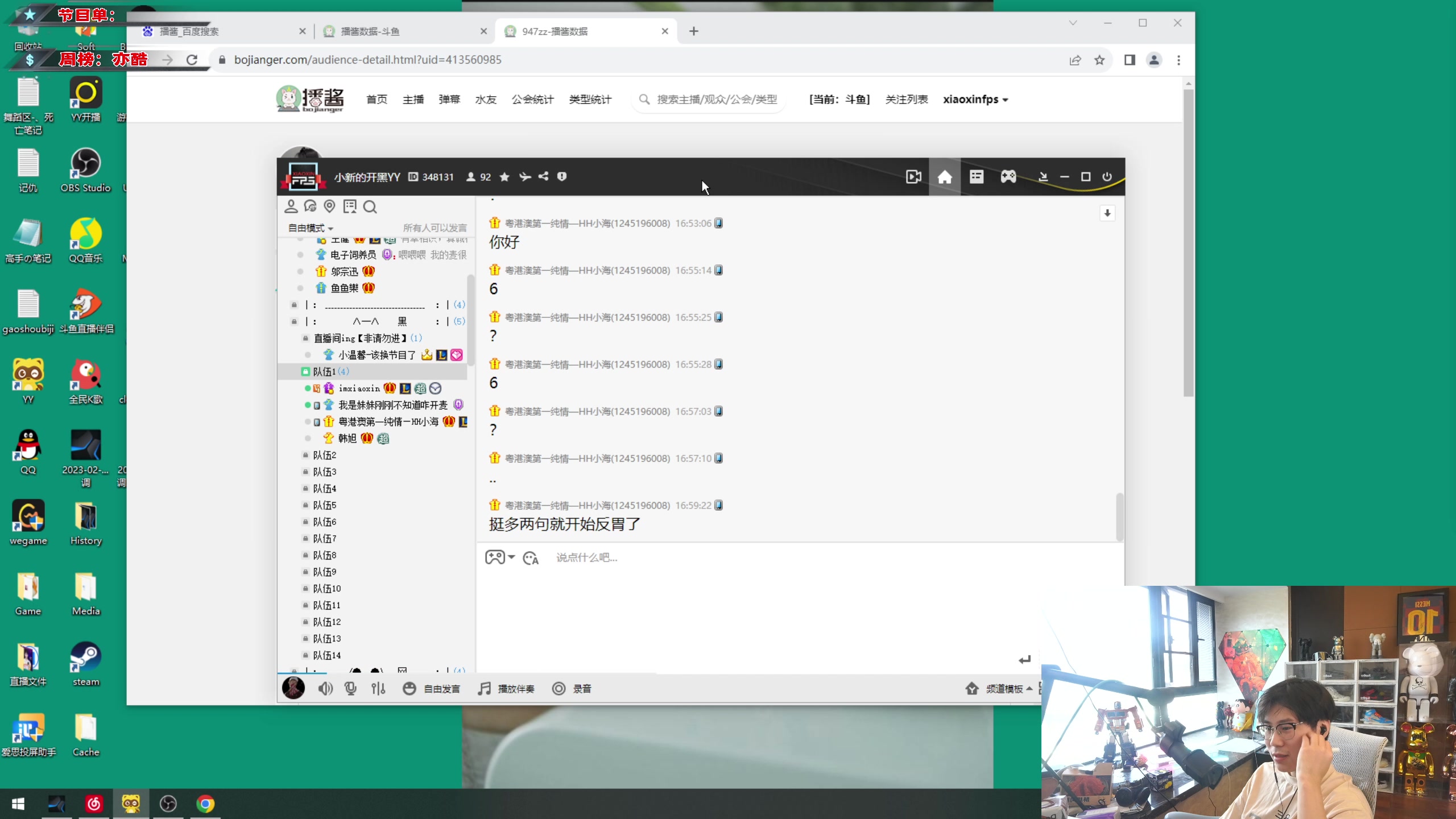Open the share icon next to channel ID 348131

coord(543,177)
